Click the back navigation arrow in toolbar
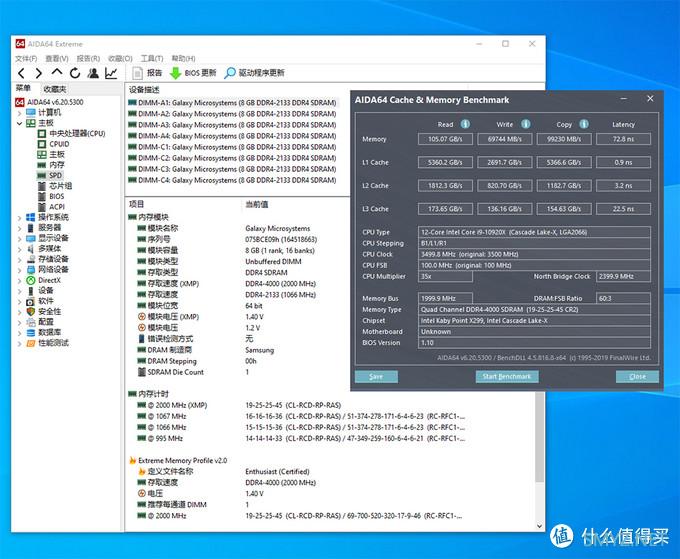The image size is (680, 559). 21,73
